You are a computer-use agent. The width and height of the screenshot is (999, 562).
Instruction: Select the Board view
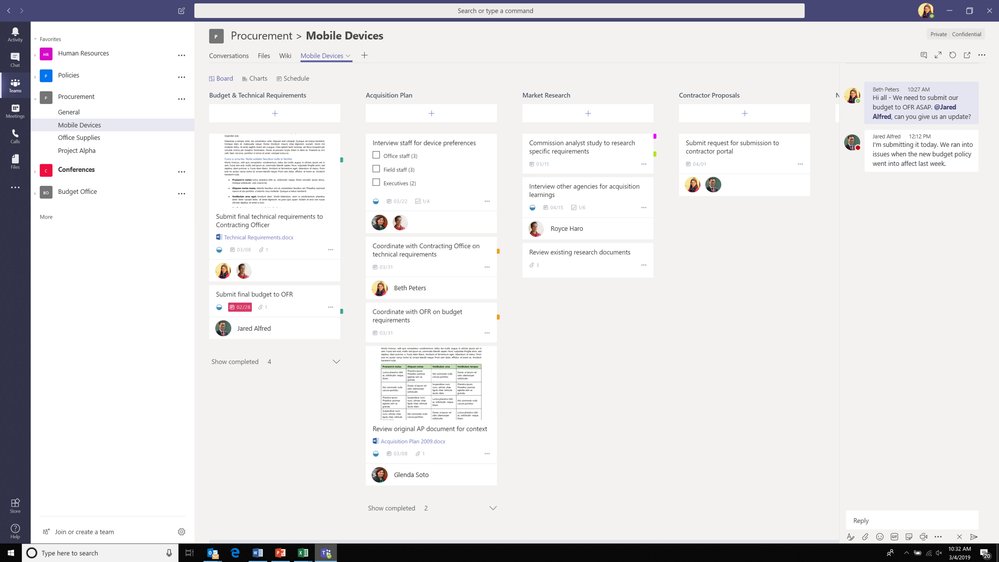(x=221, y=78)
